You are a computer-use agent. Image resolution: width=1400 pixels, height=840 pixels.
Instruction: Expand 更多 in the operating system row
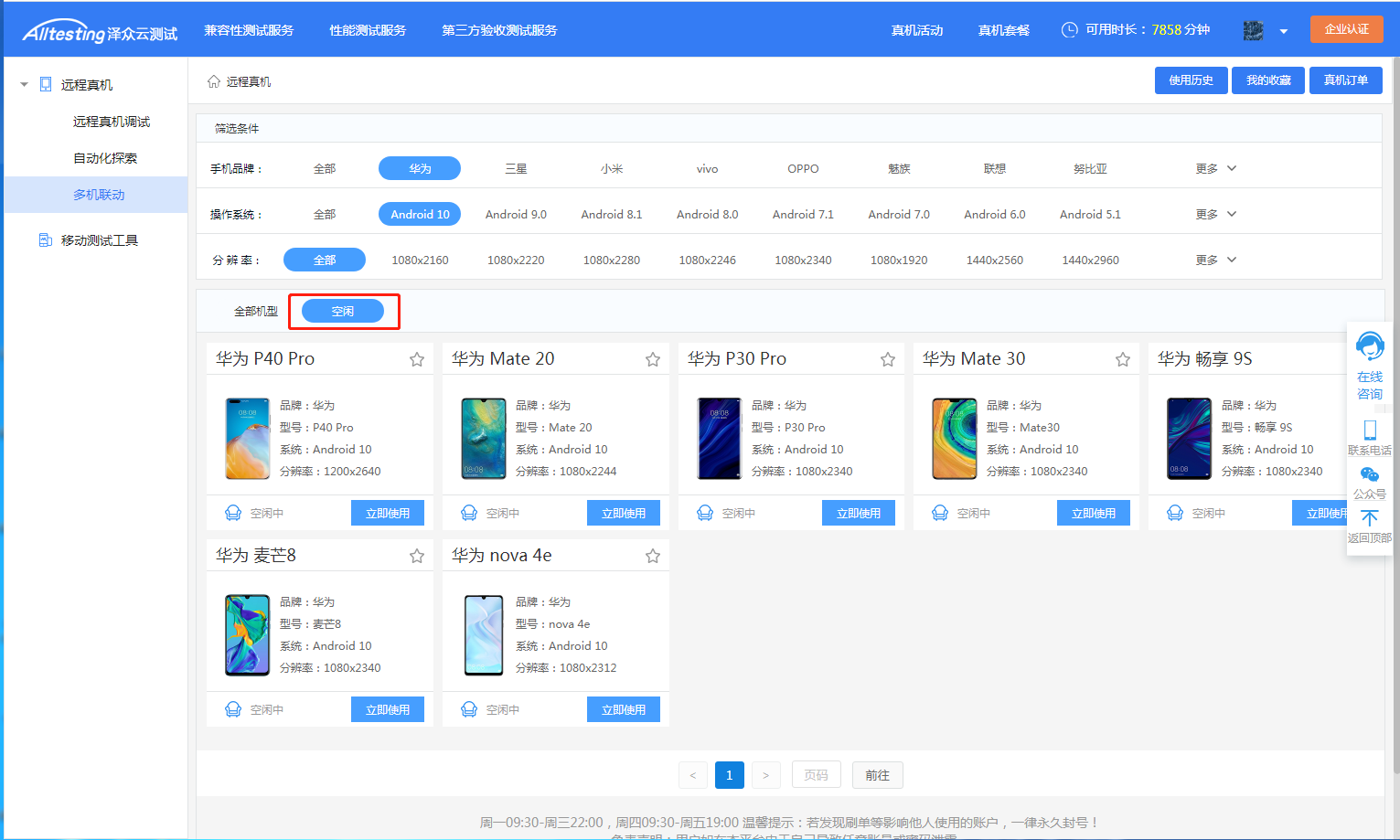click(1215, 214)
